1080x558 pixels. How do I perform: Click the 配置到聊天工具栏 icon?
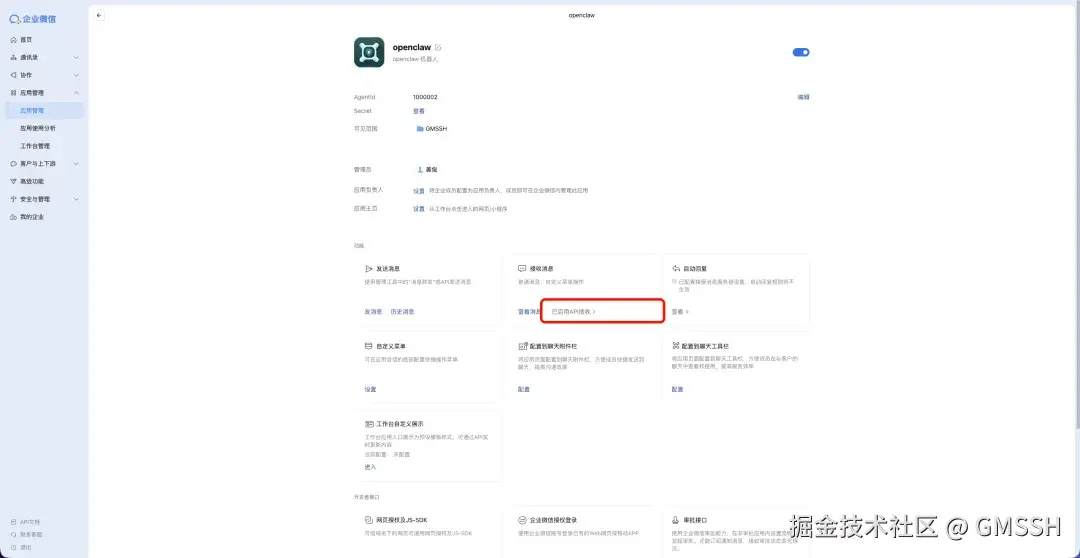(676, 346)
